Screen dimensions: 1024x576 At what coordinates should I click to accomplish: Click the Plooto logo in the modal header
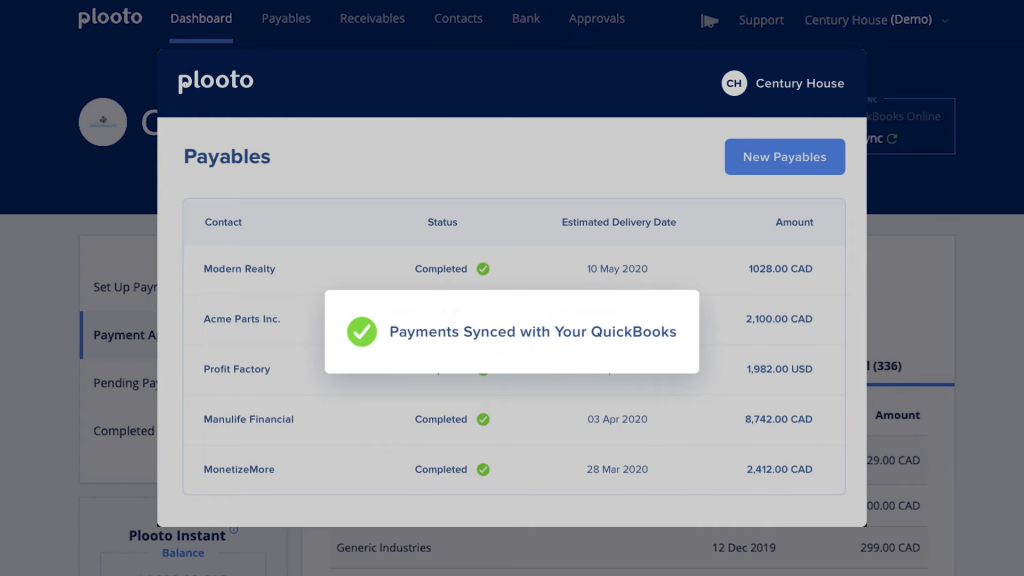coord(216,81)
